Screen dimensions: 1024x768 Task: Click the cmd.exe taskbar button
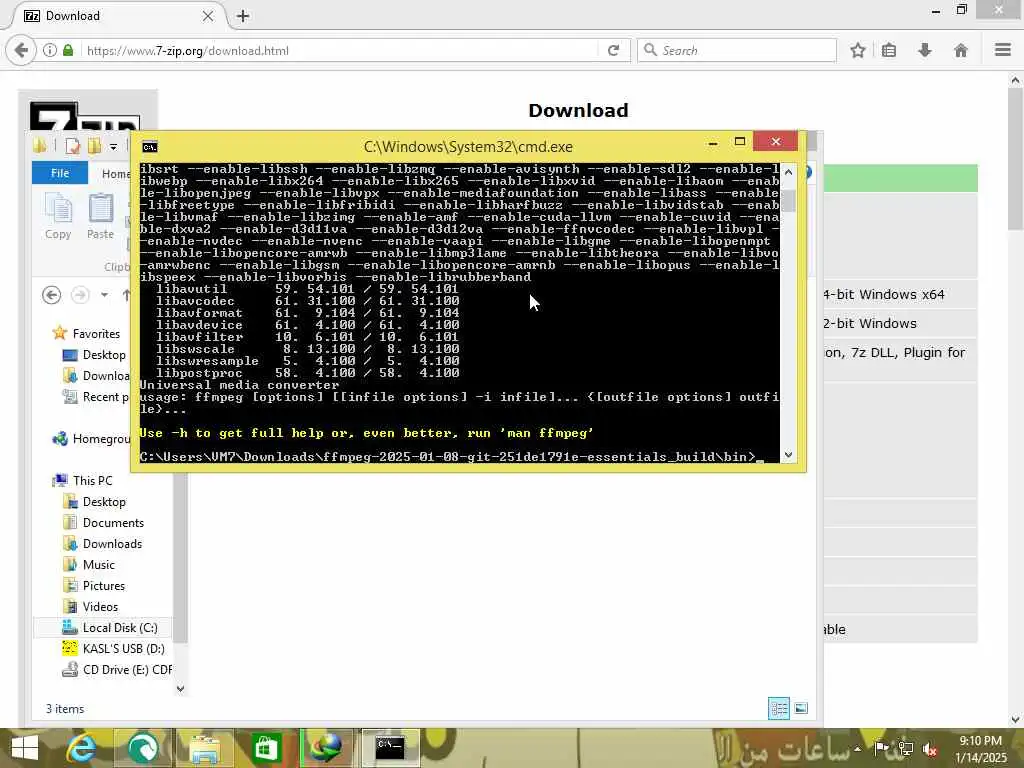[x=390, y=748]
